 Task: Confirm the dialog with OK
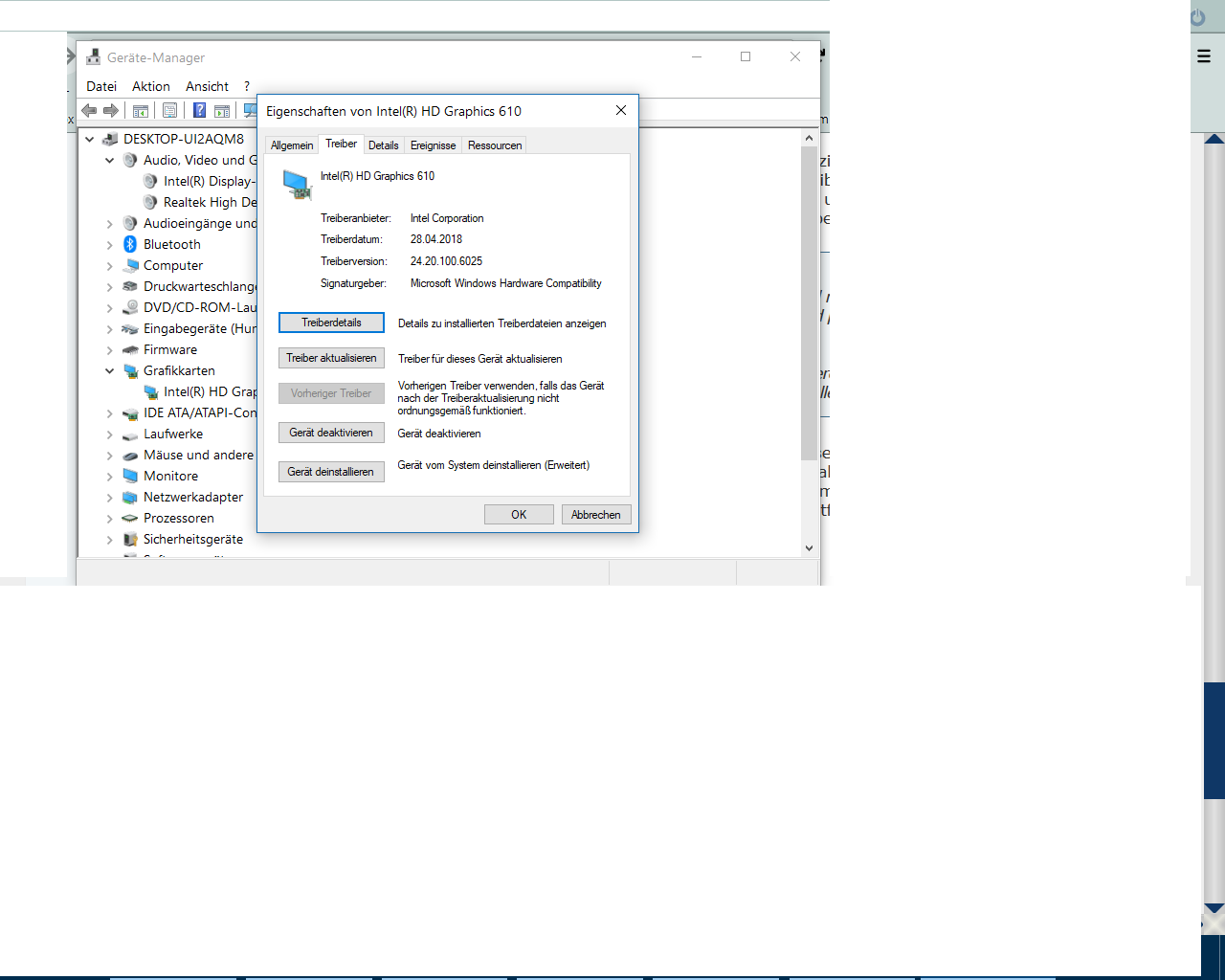[519, 515]
